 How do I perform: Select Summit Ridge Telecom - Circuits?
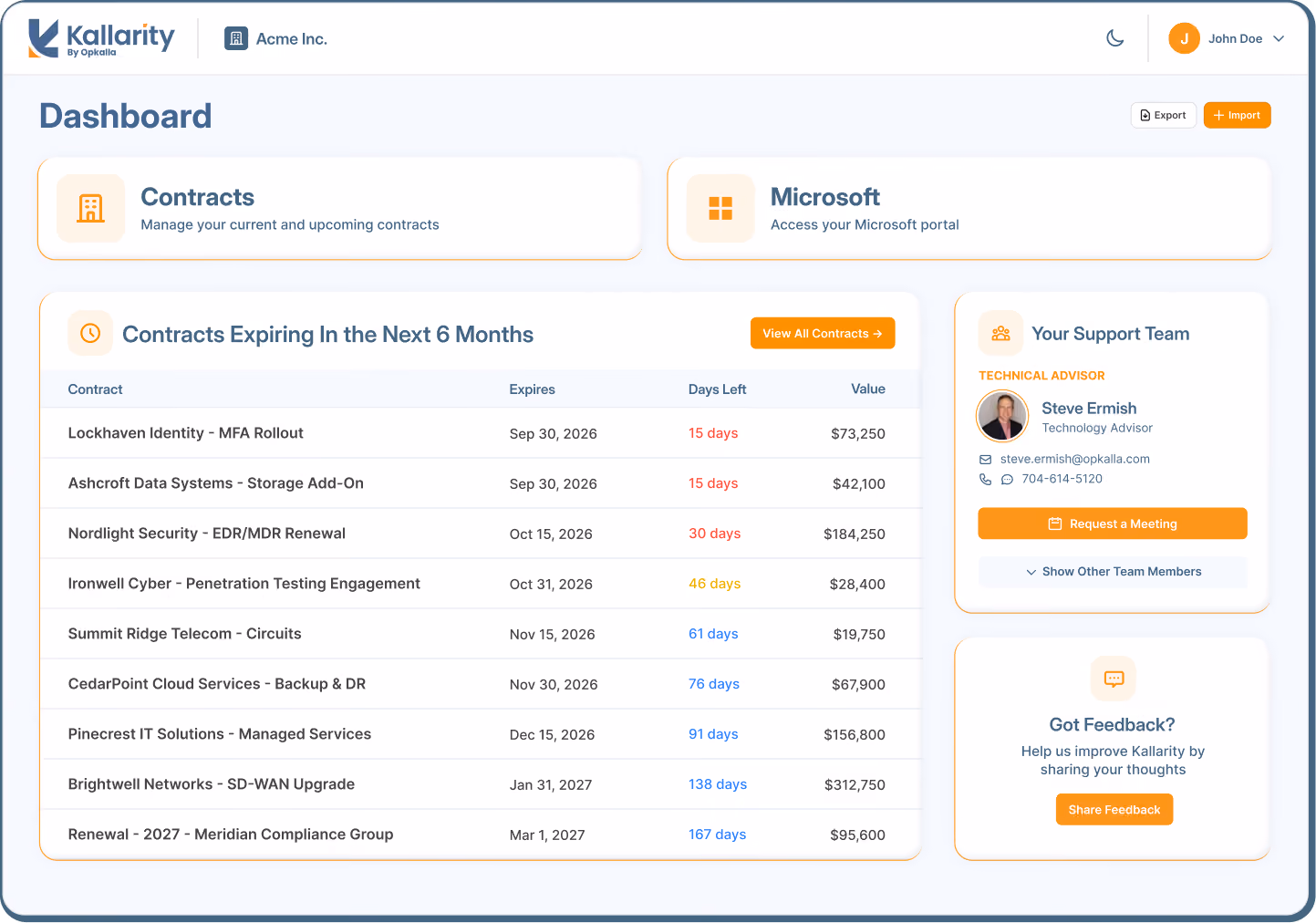click(481, 634)
